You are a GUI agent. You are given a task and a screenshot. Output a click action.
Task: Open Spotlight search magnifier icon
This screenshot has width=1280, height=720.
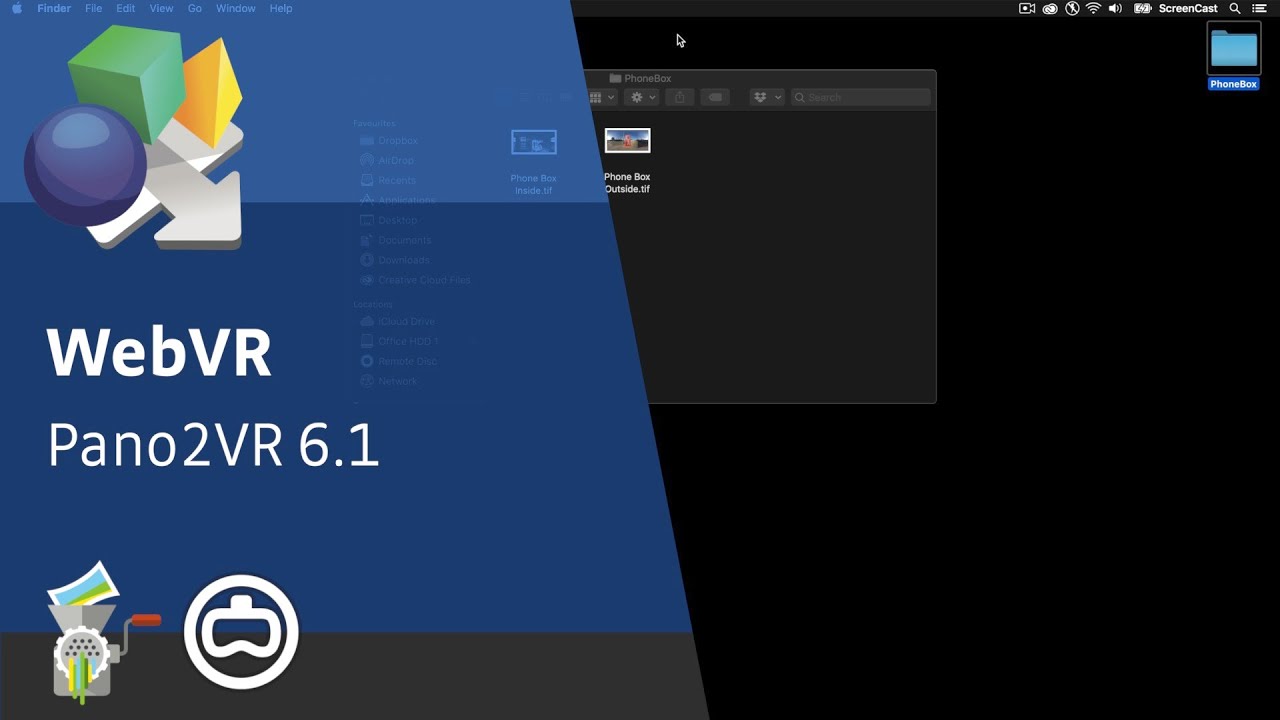(x=1235, y=8)
